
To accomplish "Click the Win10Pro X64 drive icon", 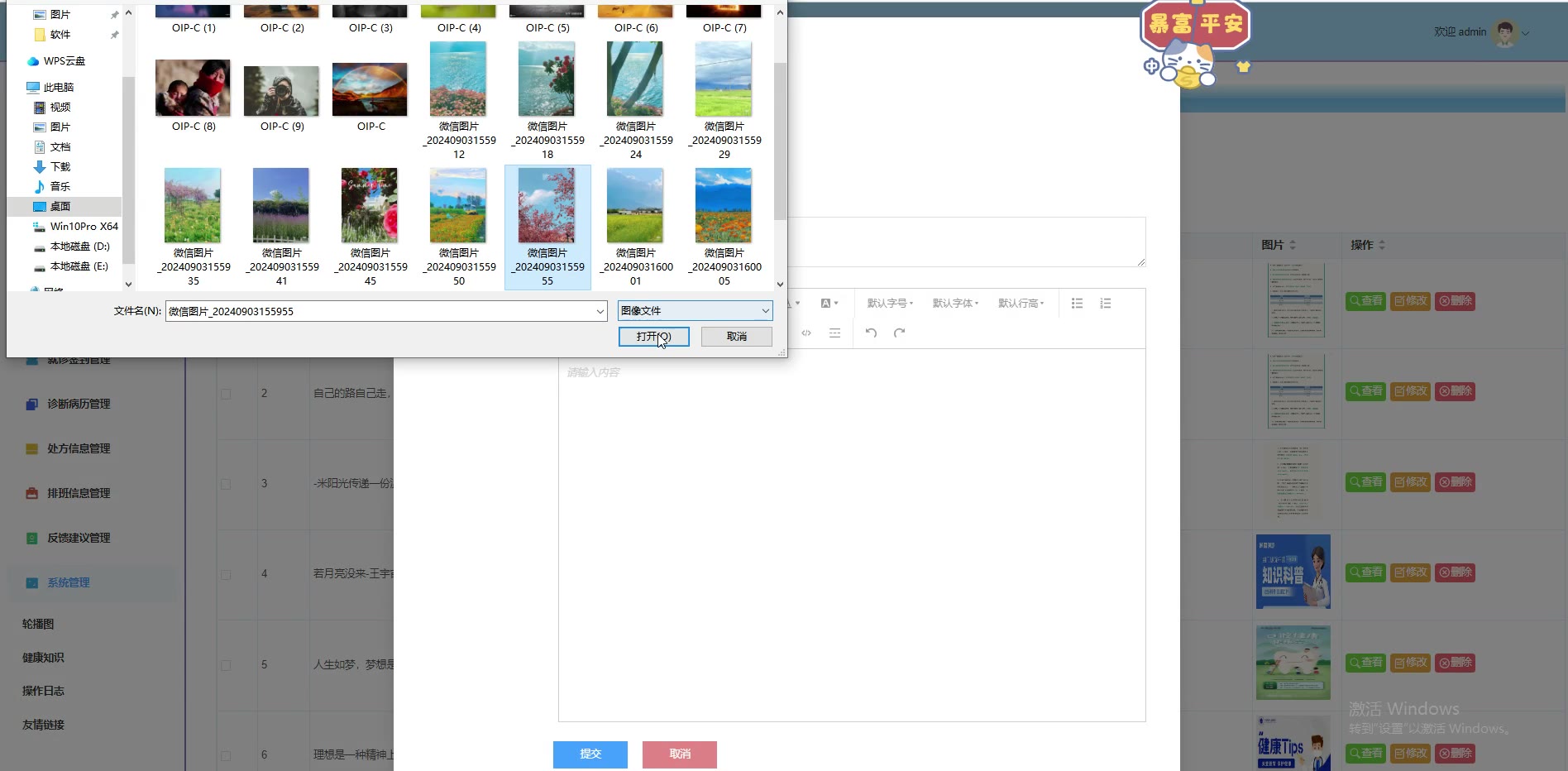I will [x=39, y=226].
